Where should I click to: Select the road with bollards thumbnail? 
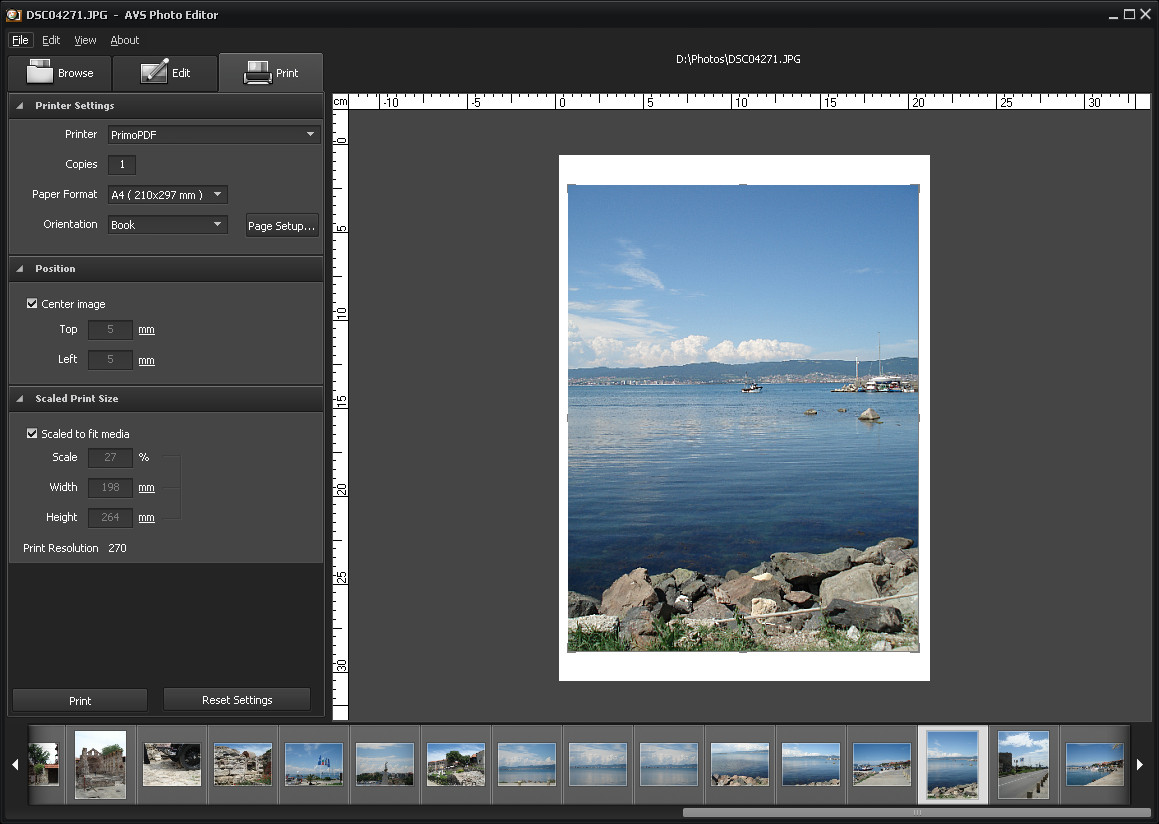click(1023, 764)
